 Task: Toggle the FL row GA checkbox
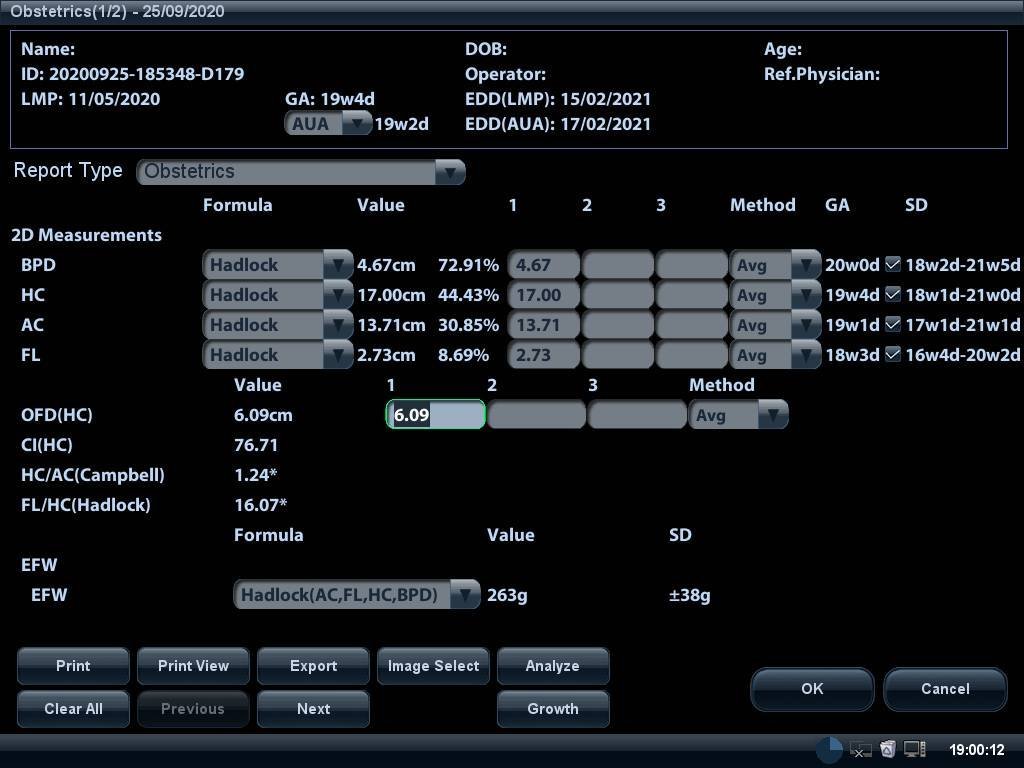(893, 355)
